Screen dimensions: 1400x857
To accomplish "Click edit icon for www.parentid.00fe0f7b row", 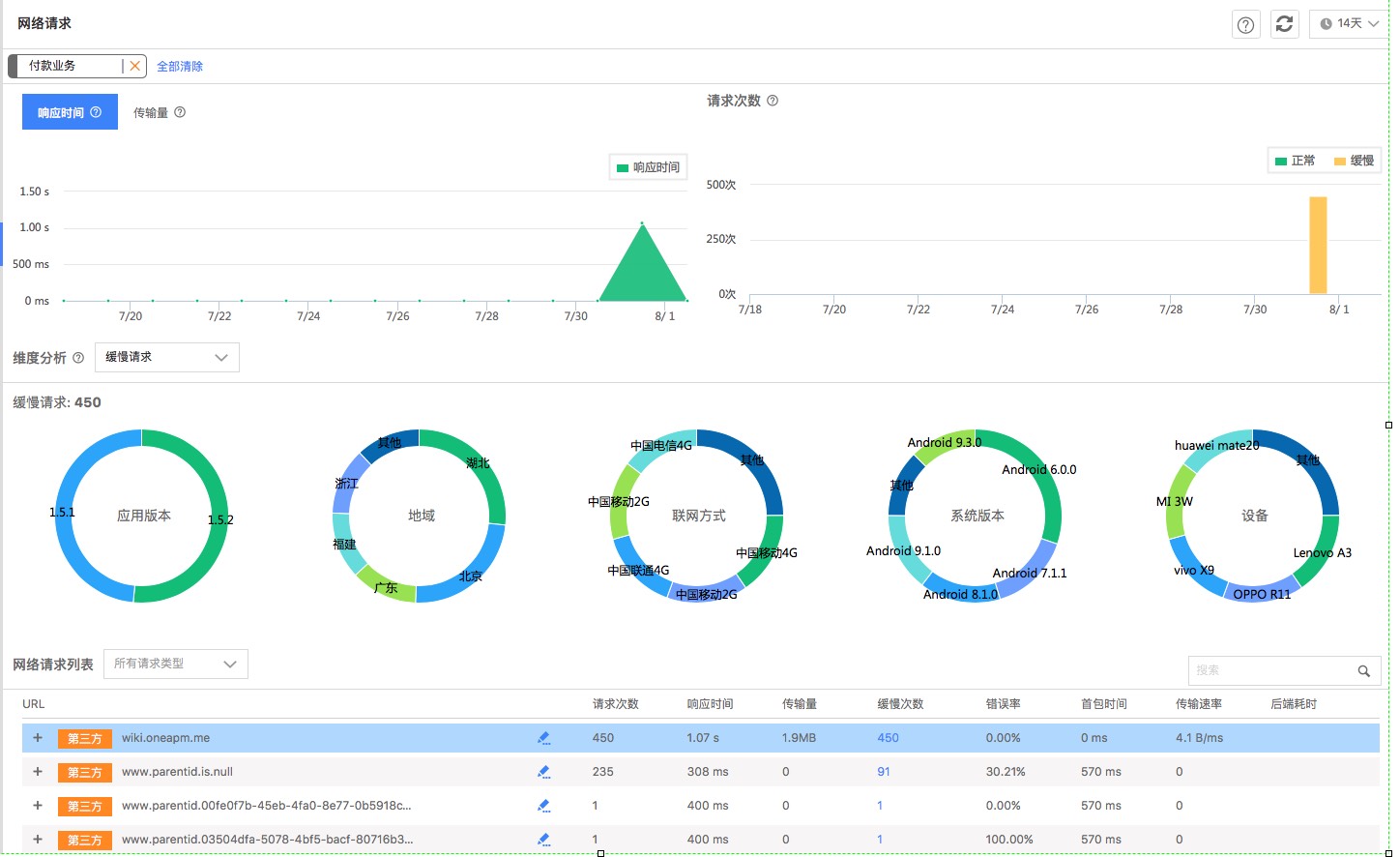I will 543,806.
